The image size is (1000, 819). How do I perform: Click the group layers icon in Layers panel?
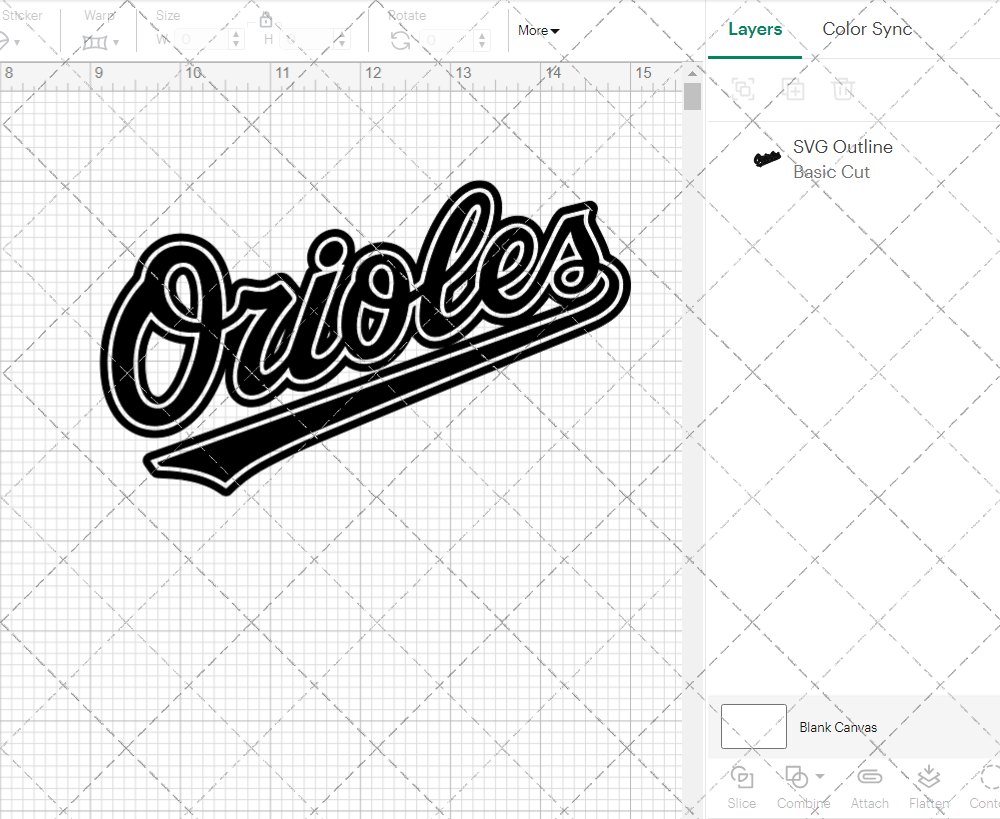point(743,89)
